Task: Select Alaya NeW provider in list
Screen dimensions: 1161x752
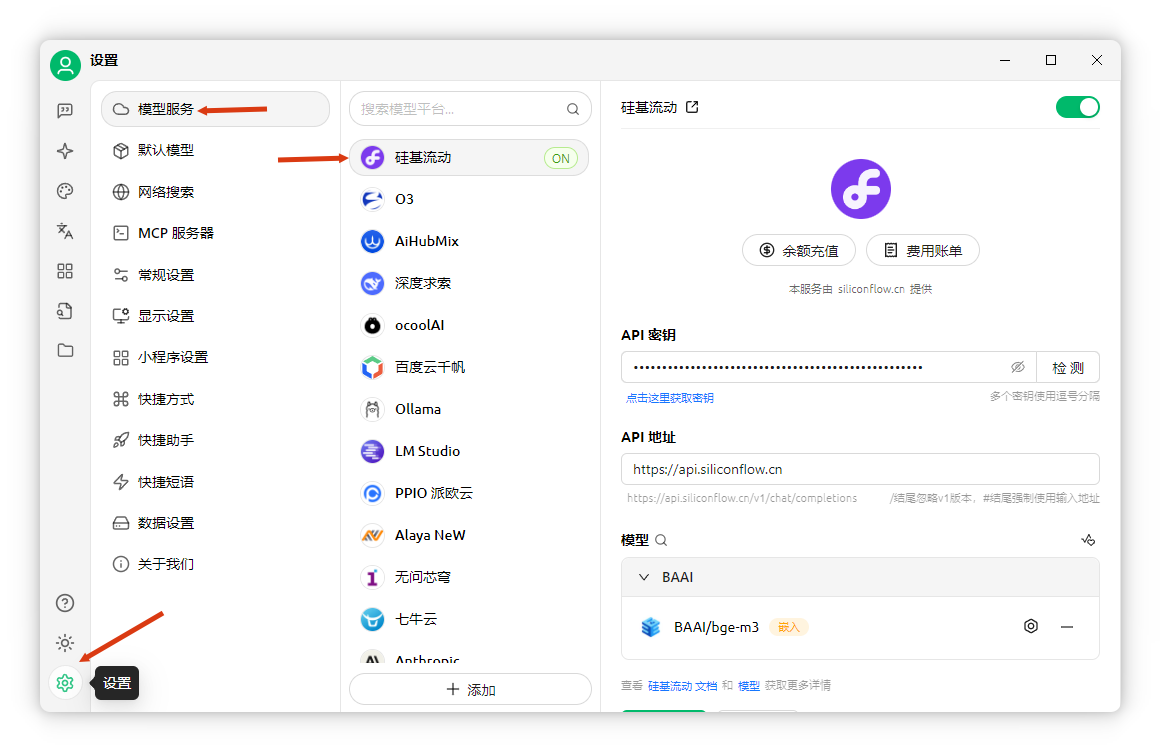Action: [x=469, y=535]
